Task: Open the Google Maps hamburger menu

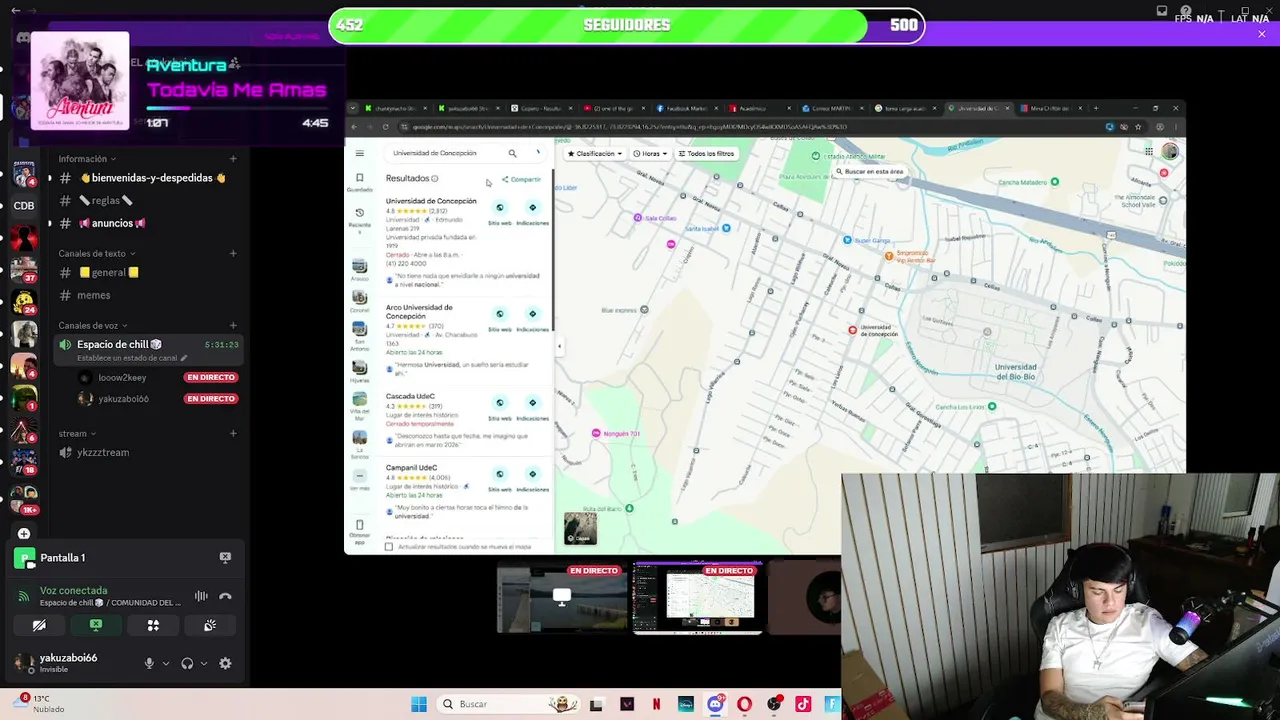Action: (360, 153)
